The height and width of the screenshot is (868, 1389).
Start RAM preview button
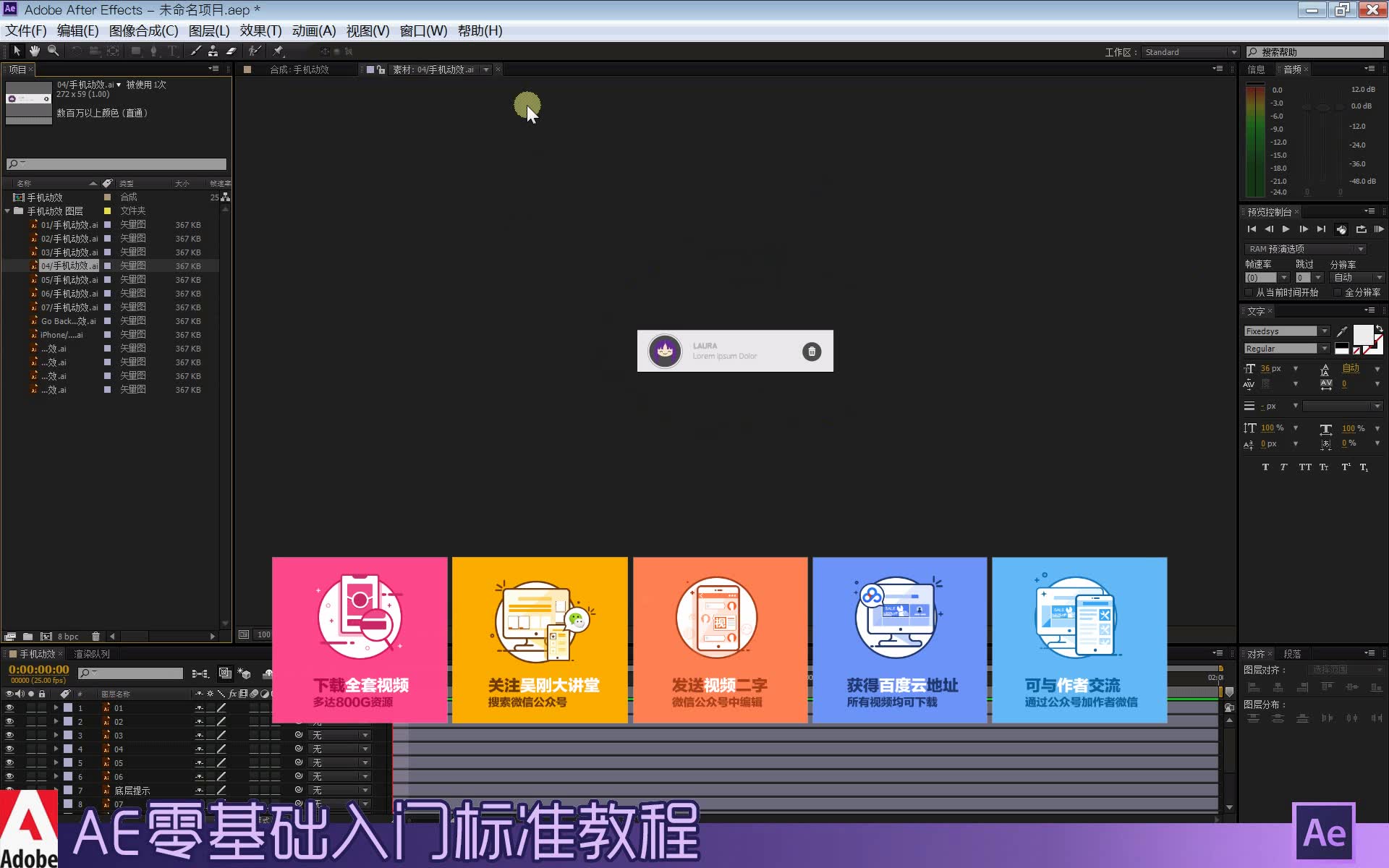[1379, 229]
